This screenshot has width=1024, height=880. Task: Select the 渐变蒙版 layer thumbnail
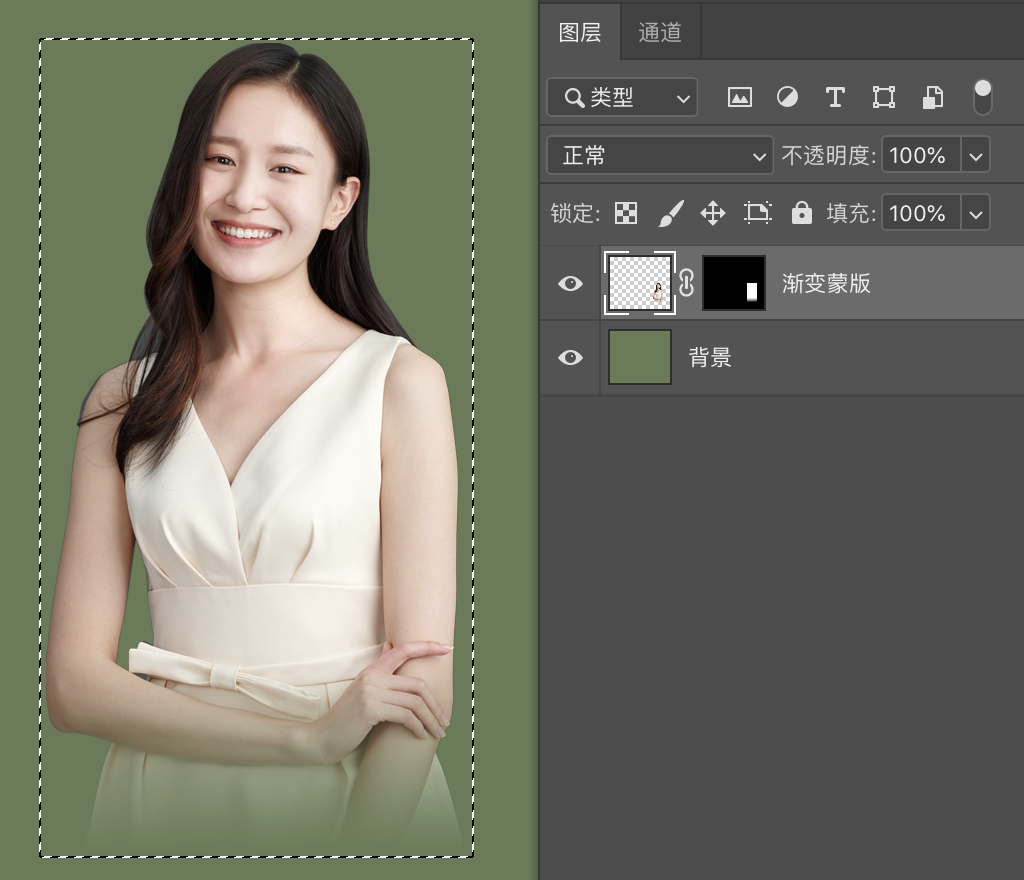point(639,283)
